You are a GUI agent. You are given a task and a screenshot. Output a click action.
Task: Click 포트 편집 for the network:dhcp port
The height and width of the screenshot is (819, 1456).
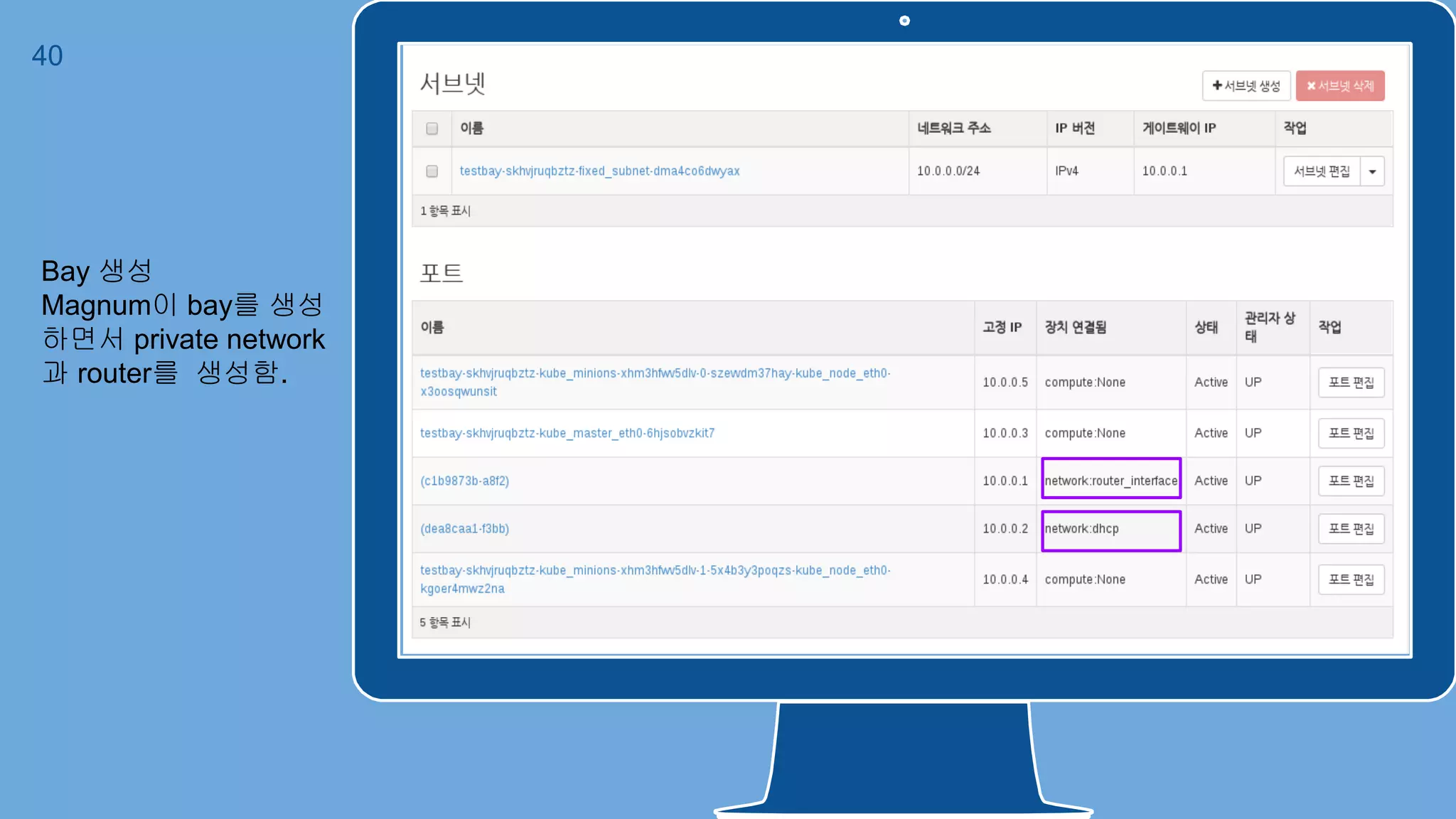pyautogui.click(x=1351, y=529)
